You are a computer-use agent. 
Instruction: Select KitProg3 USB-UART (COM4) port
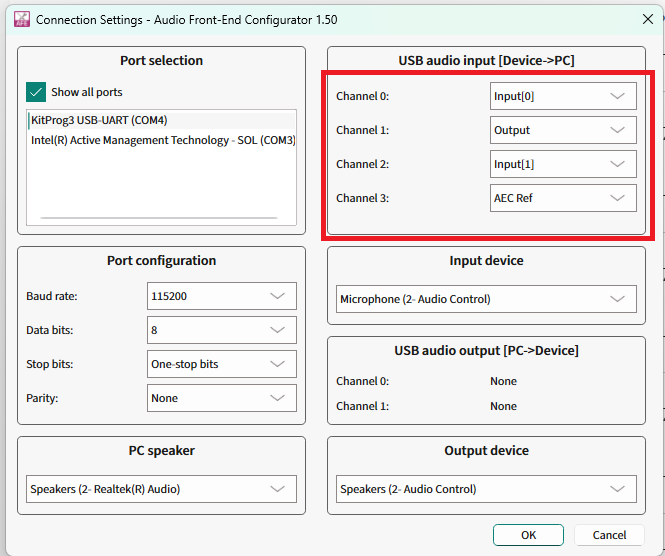99,120
